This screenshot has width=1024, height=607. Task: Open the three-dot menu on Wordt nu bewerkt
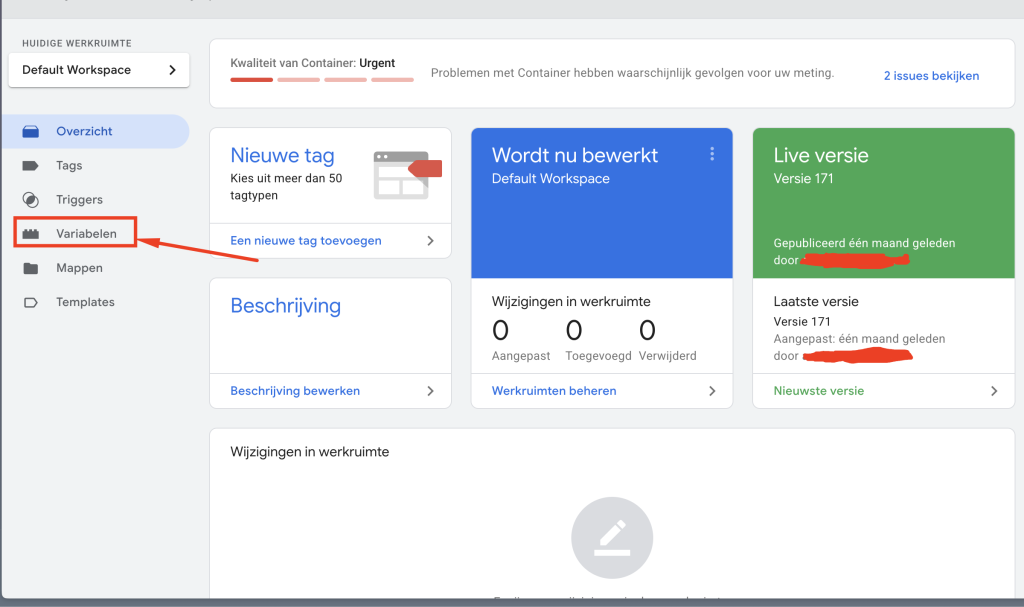click(x=712, y=154)
